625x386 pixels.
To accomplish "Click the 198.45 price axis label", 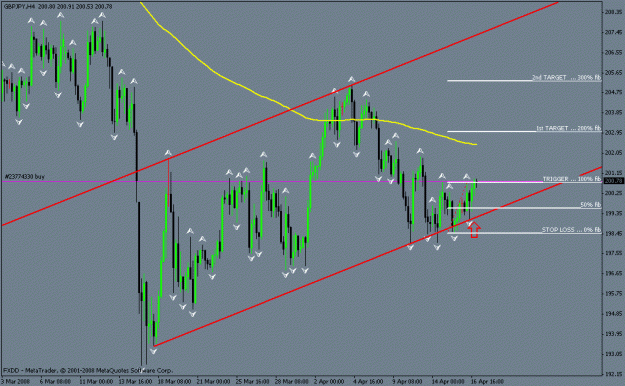I will click(613, 233).
